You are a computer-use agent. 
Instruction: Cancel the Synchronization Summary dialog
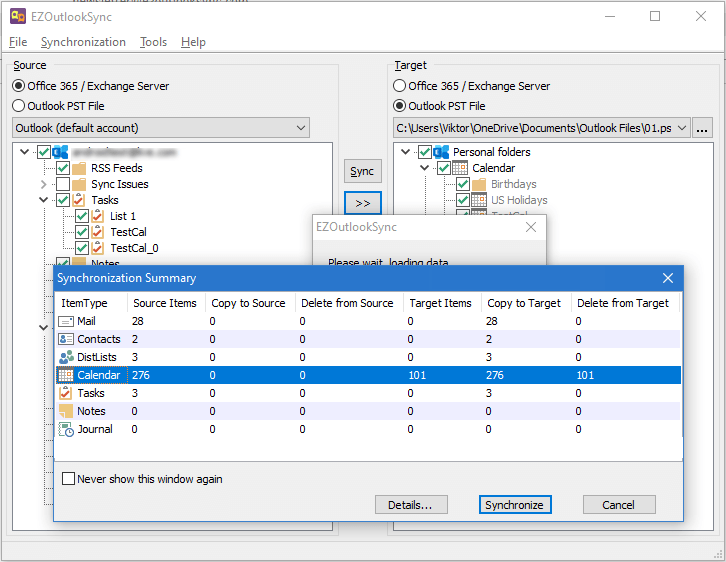tap(619, 505)
